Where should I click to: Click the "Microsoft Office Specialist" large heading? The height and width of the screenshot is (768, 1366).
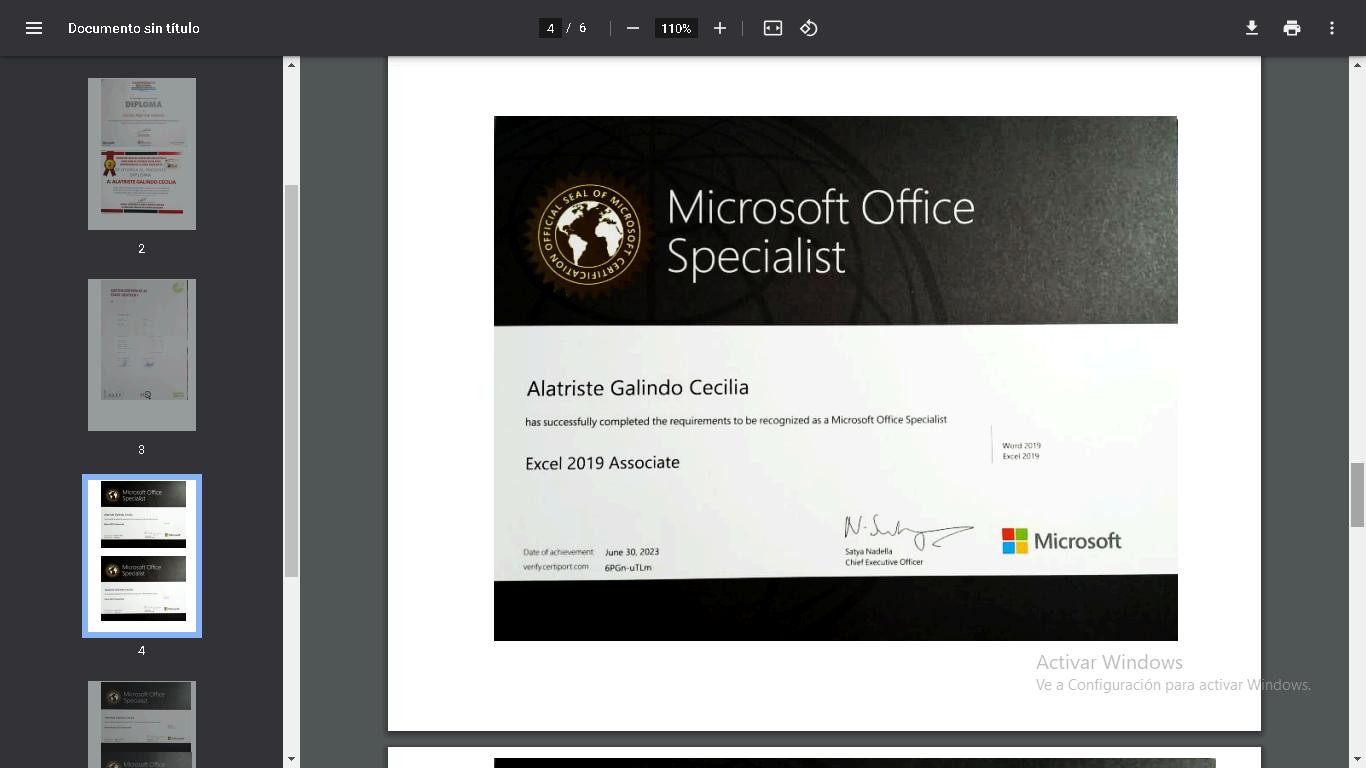pyautogui.click(x=820, y=231)
